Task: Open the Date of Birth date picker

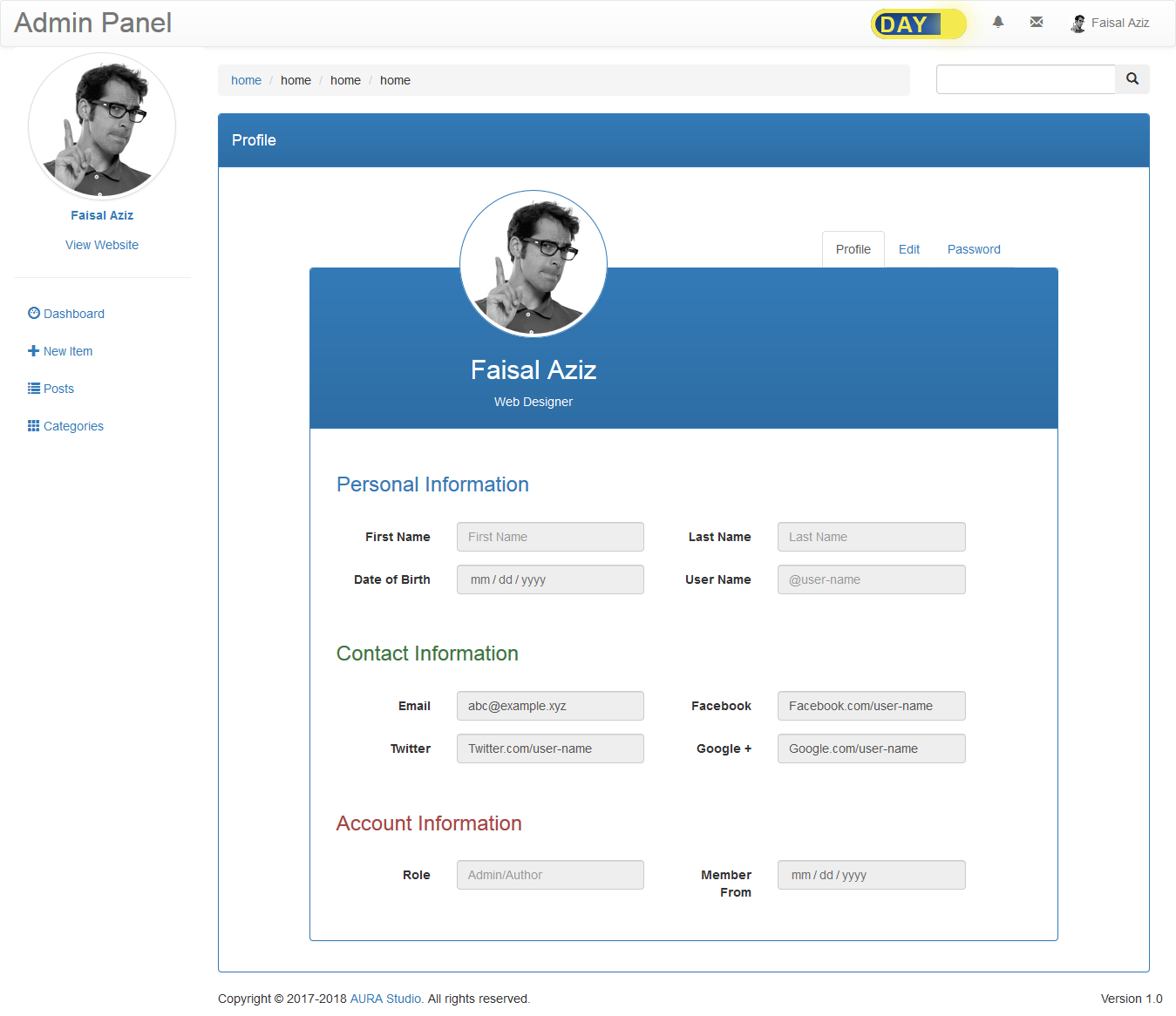Action: (550, 579)
